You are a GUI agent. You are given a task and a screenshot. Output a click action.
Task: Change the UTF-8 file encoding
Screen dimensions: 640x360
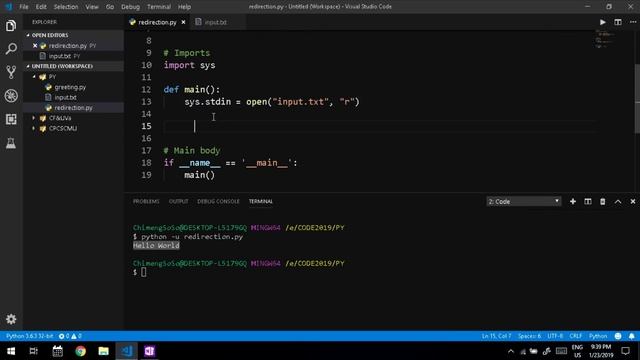(x=555, y=336)
